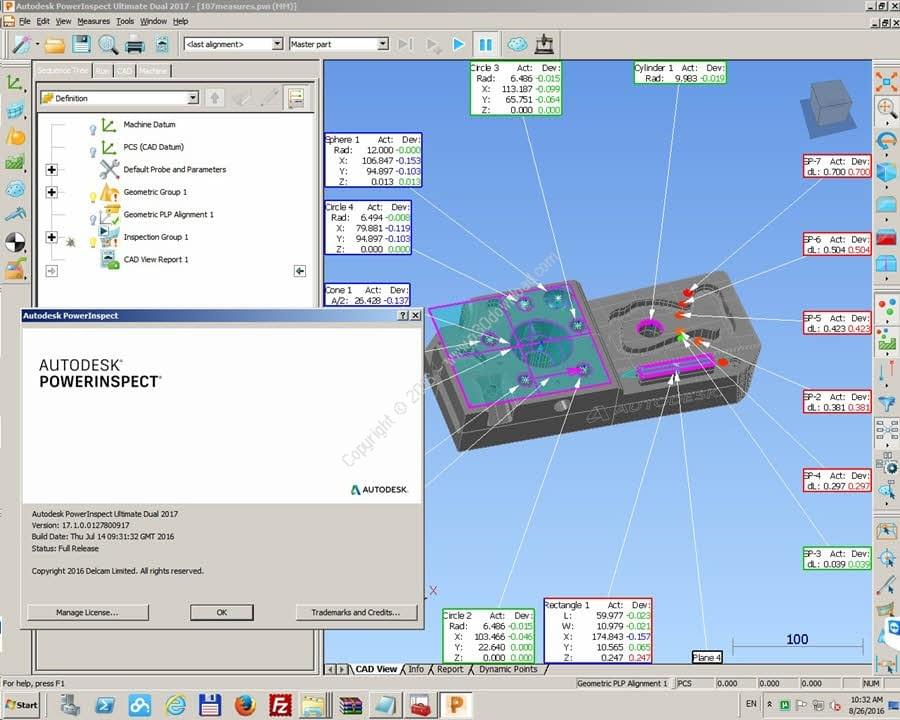Click the caliper icon in the left toolbar

[x=15, y=214]
